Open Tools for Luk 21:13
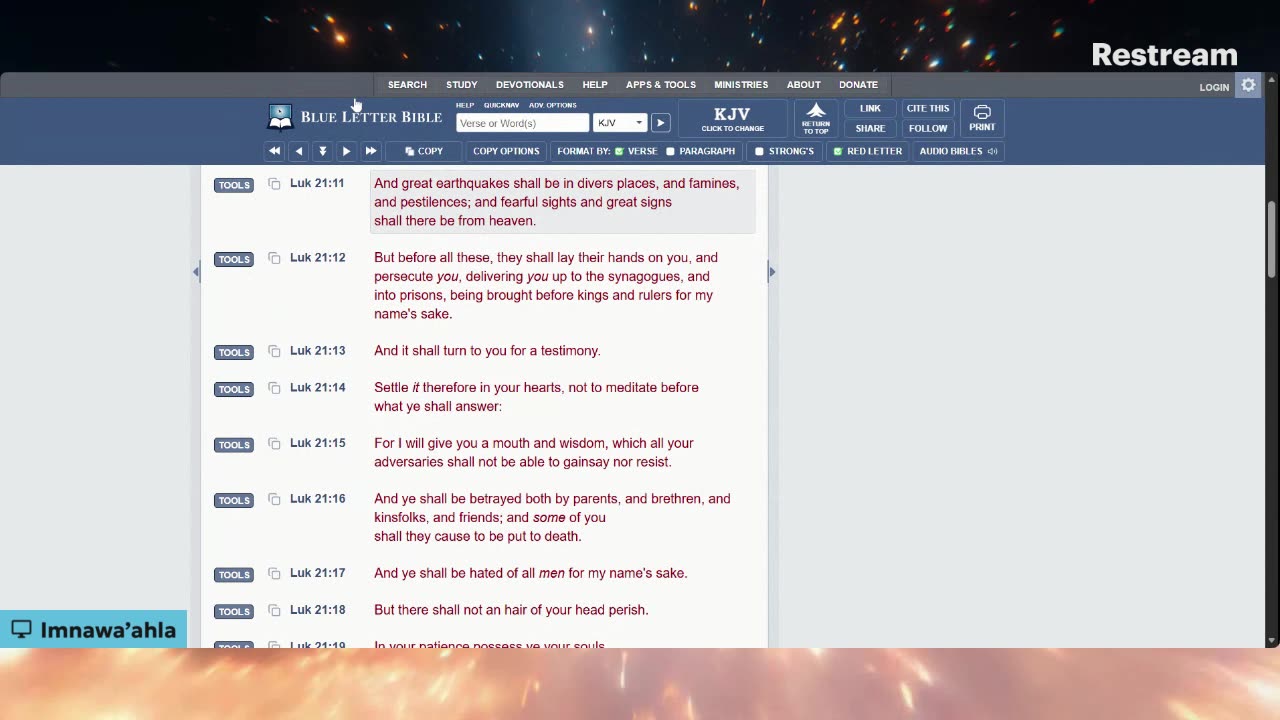Viewport: 1280px width, 720px height. [234, 353]
